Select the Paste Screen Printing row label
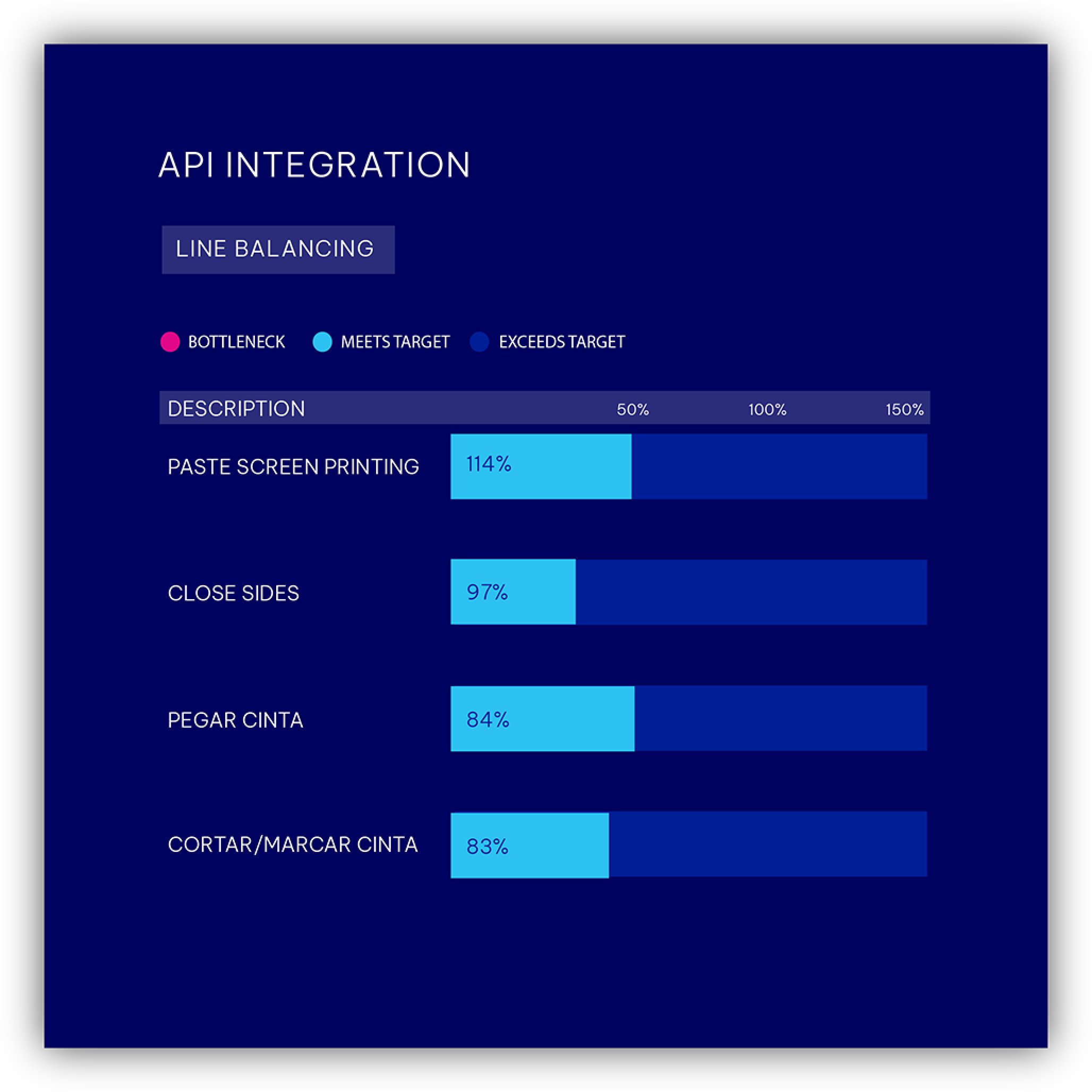Screen dimensions: 1092x1092 [293, 467]
